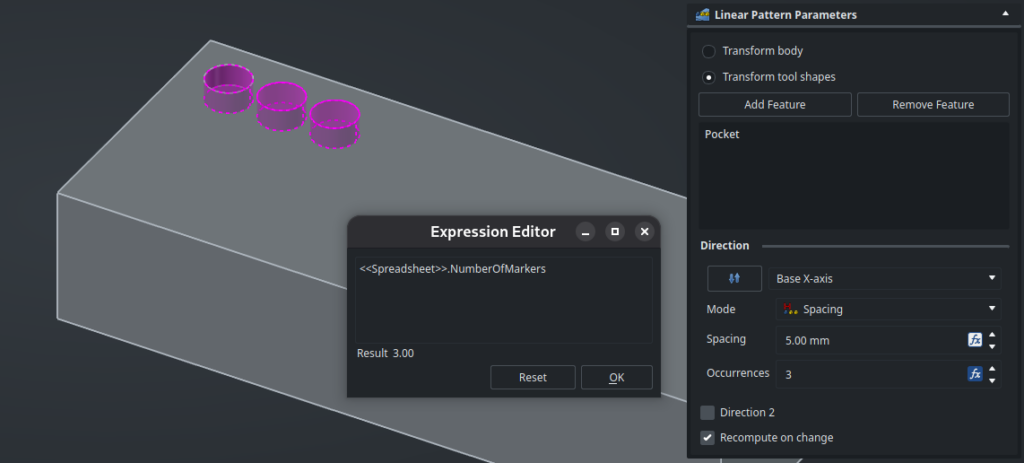Click the reverse direction arrows button
Image resolution: width=1024 pixels, height=463 pixels.
(734, 278)
